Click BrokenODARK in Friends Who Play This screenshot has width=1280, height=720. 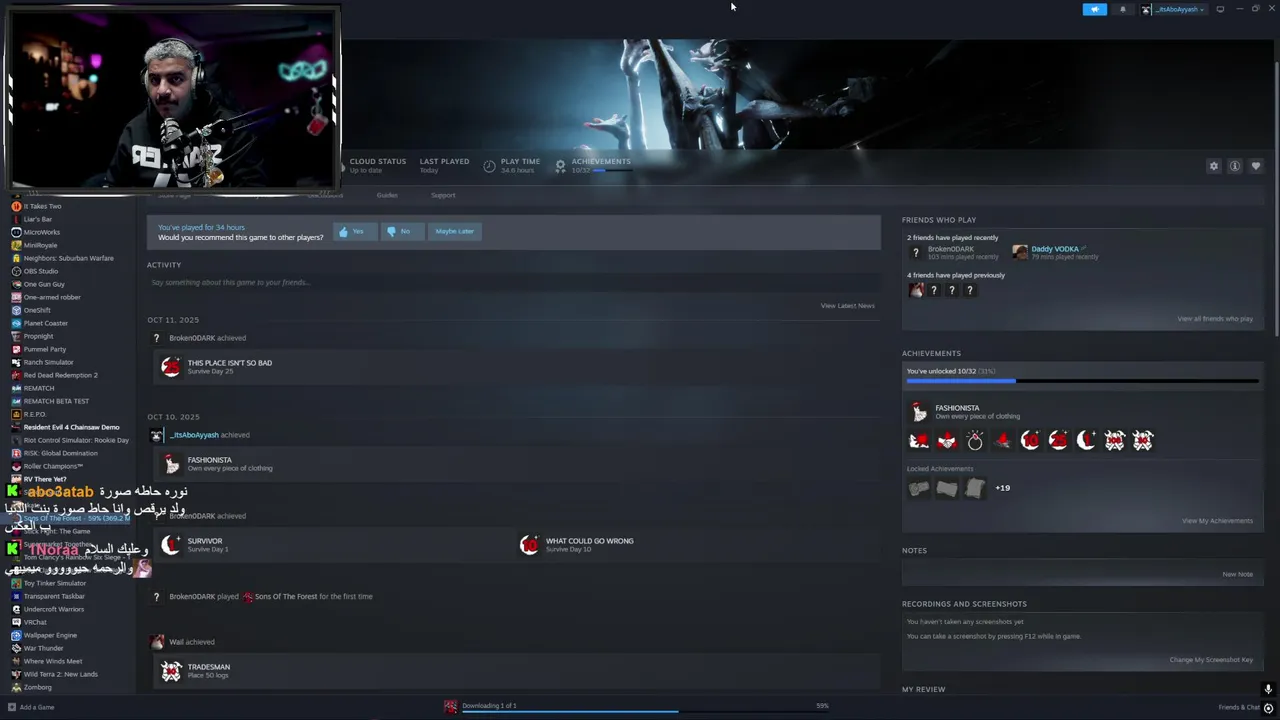[951, 249]
